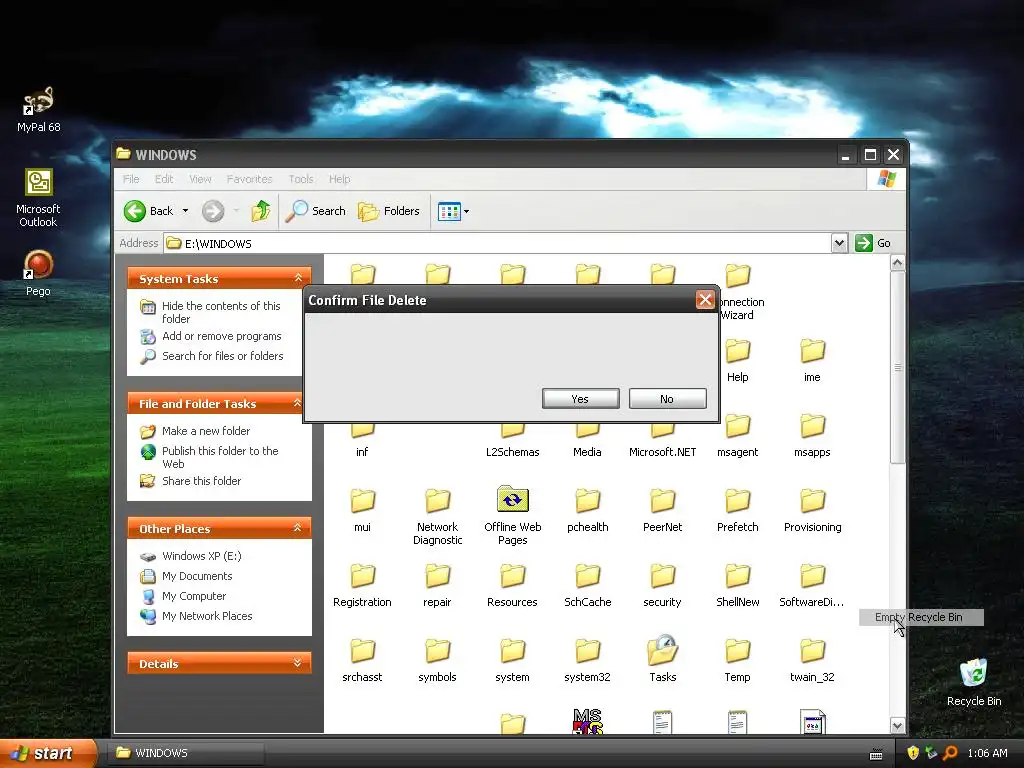
Task: Select the twain_32 folder
Action: click(812, 660)
